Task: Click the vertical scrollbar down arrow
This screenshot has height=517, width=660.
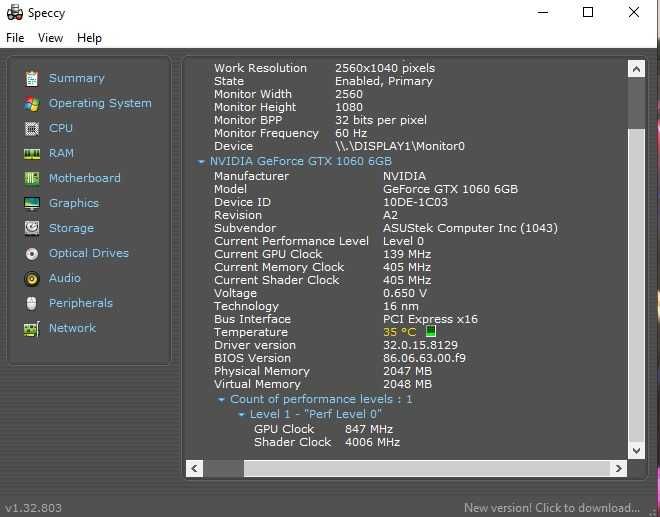Action: 636,450
